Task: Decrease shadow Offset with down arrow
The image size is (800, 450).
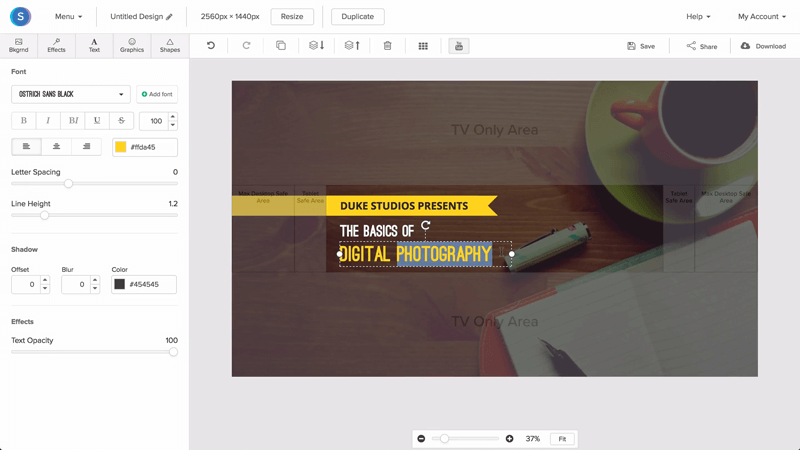Action: tap(45, 289)
